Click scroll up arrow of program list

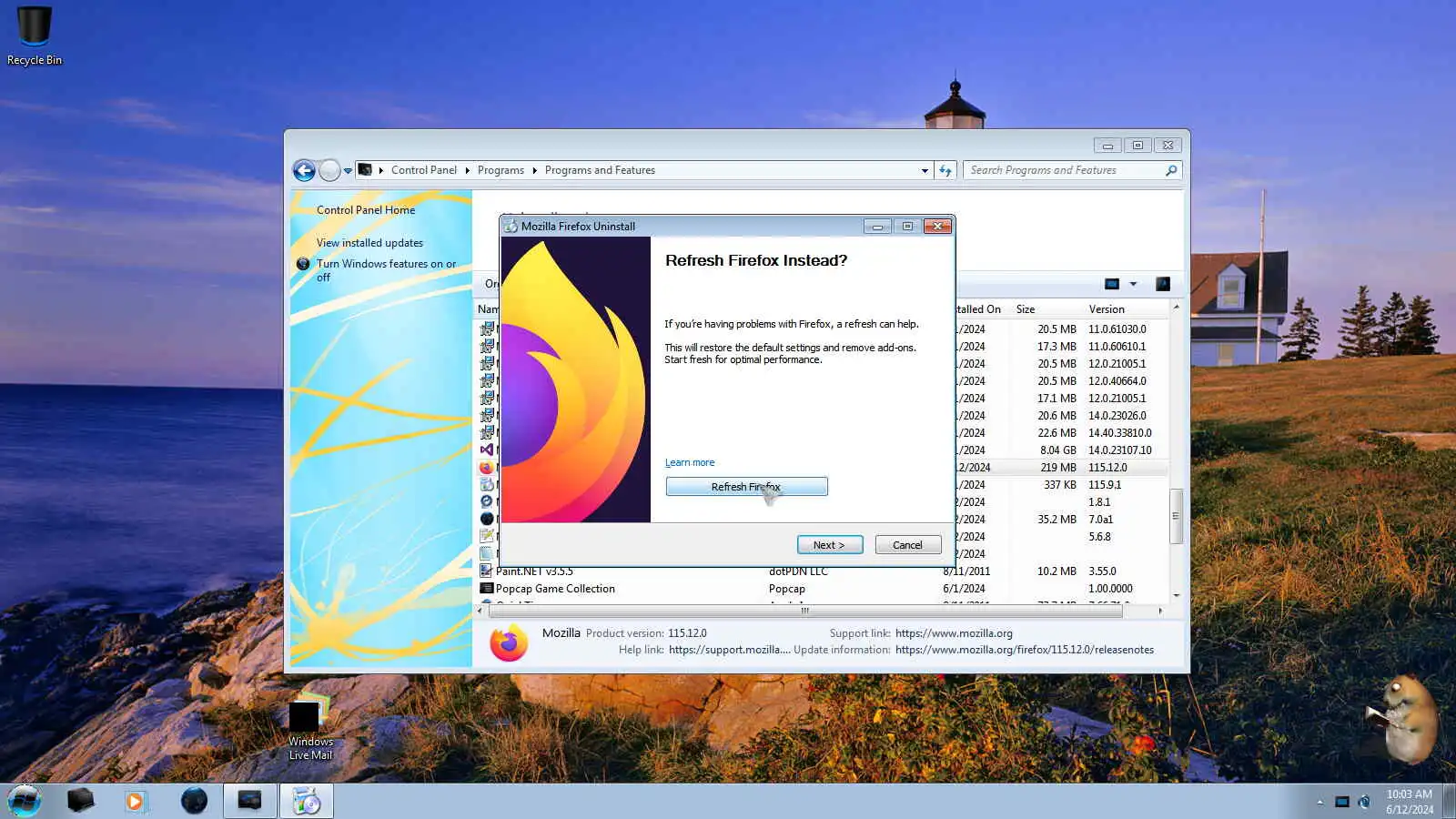coord(1176,308)
